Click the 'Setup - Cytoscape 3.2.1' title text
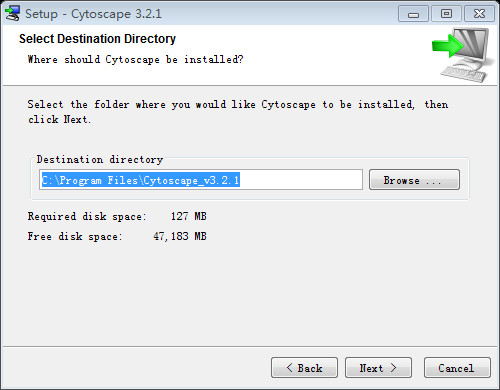The width and height of the screenshot is (500, 390). [93, 14]
